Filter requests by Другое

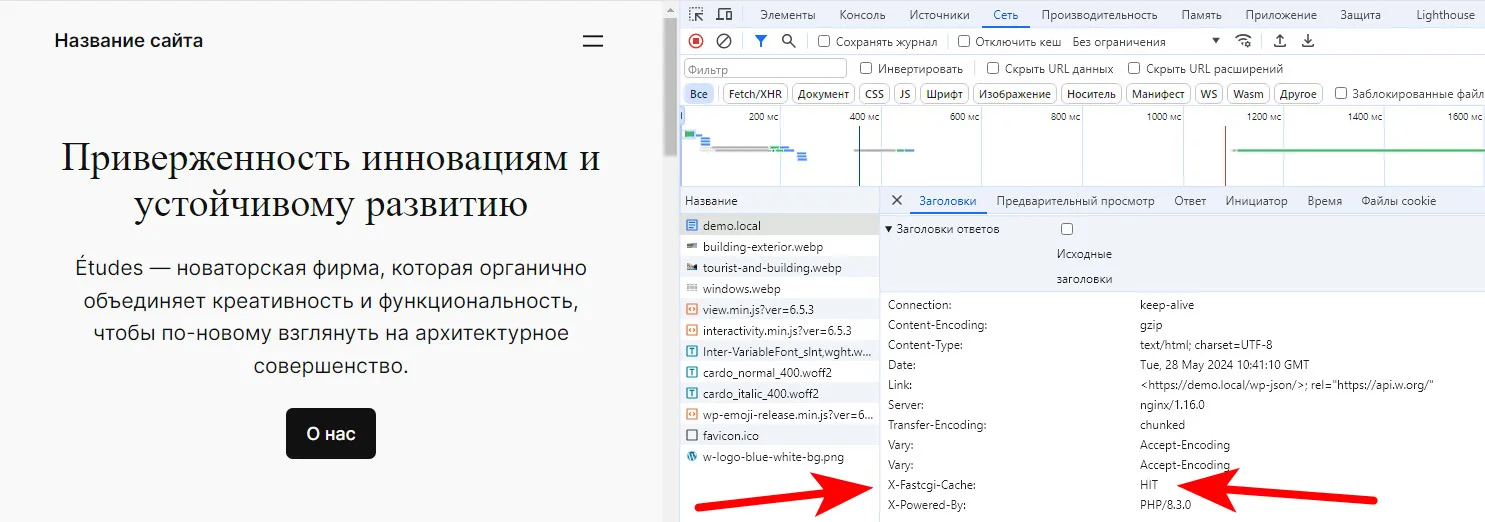[1298, 94]
